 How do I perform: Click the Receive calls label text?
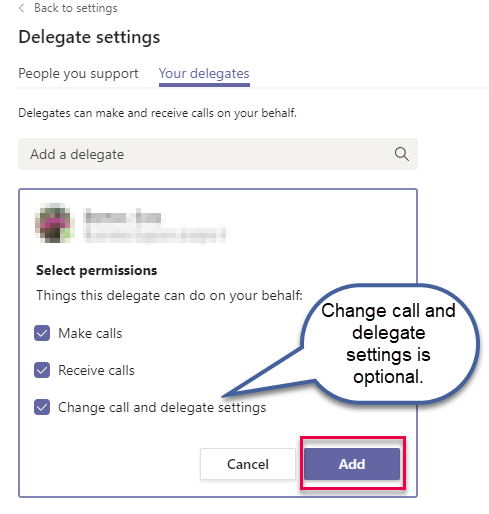(96, 370)
